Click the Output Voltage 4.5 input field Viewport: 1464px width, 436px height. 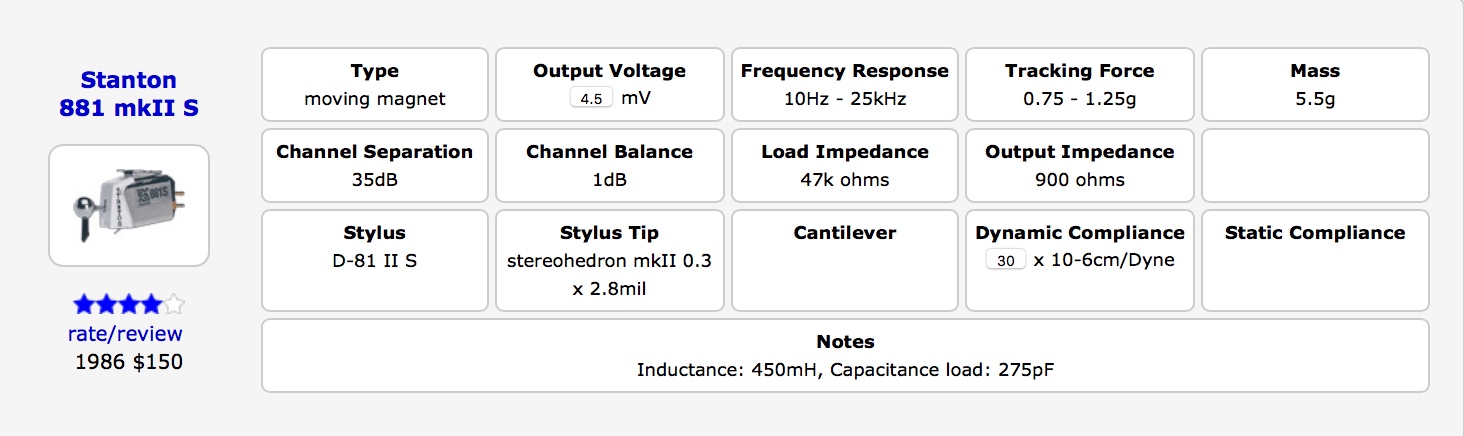pos(591,99)
